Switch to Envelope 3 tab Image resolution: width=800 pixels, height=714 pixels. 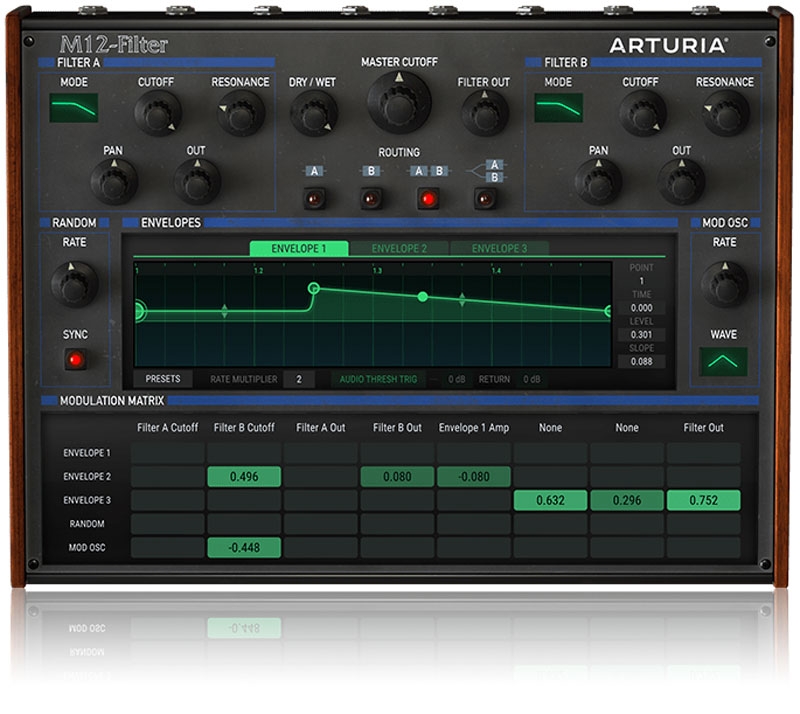(x=499, y=249)
